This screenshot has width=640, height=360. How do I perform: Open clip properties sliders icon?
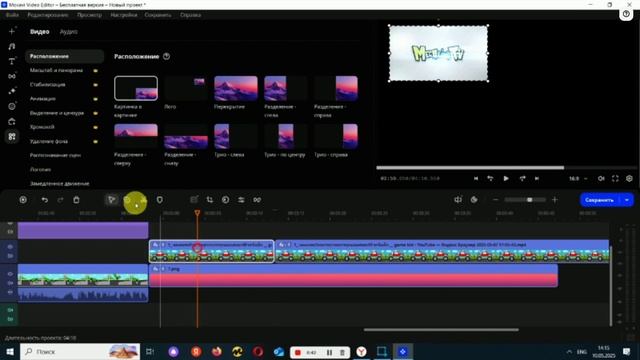tap(241, 200)
